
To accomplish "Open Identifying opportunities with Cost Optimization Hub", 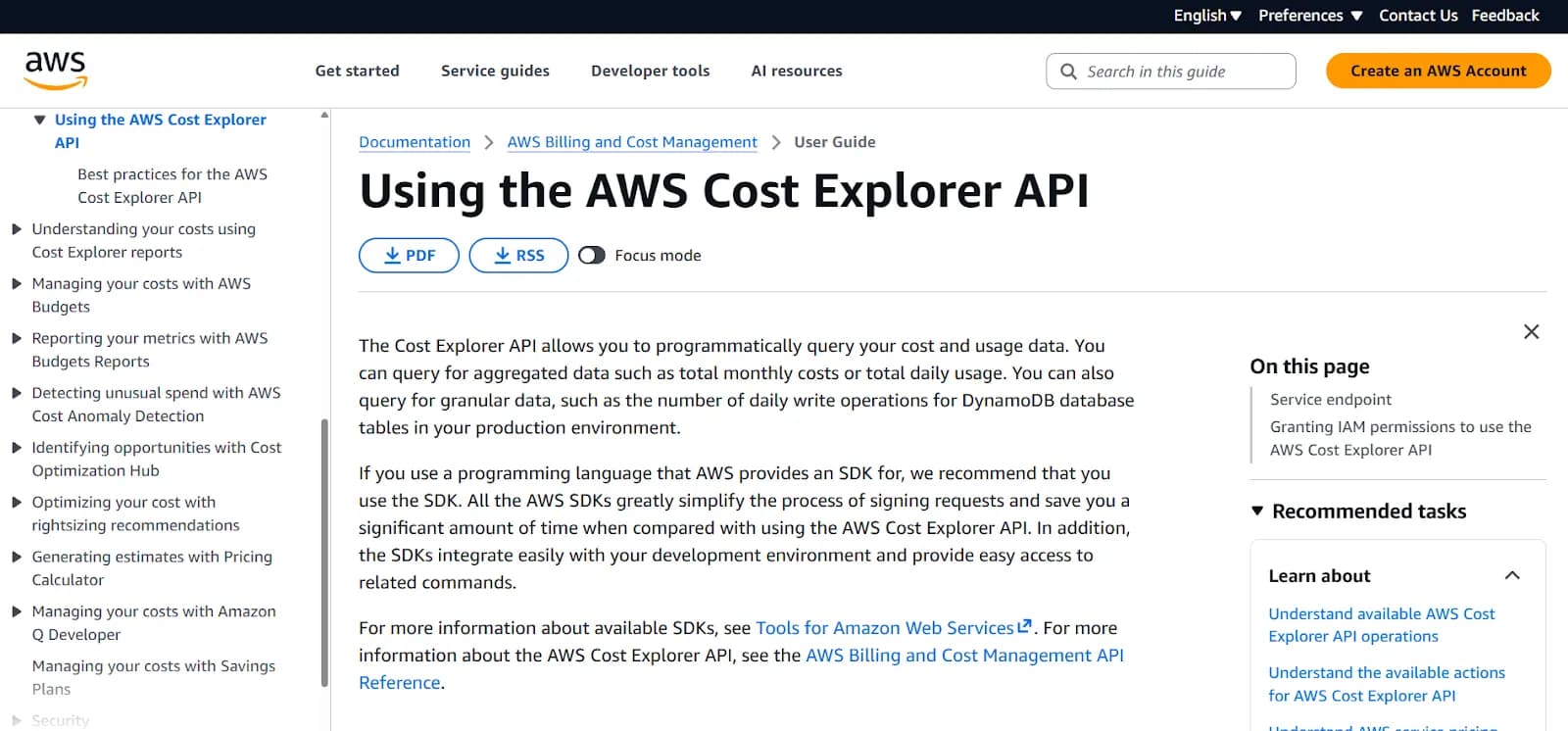I will (157, 460).
